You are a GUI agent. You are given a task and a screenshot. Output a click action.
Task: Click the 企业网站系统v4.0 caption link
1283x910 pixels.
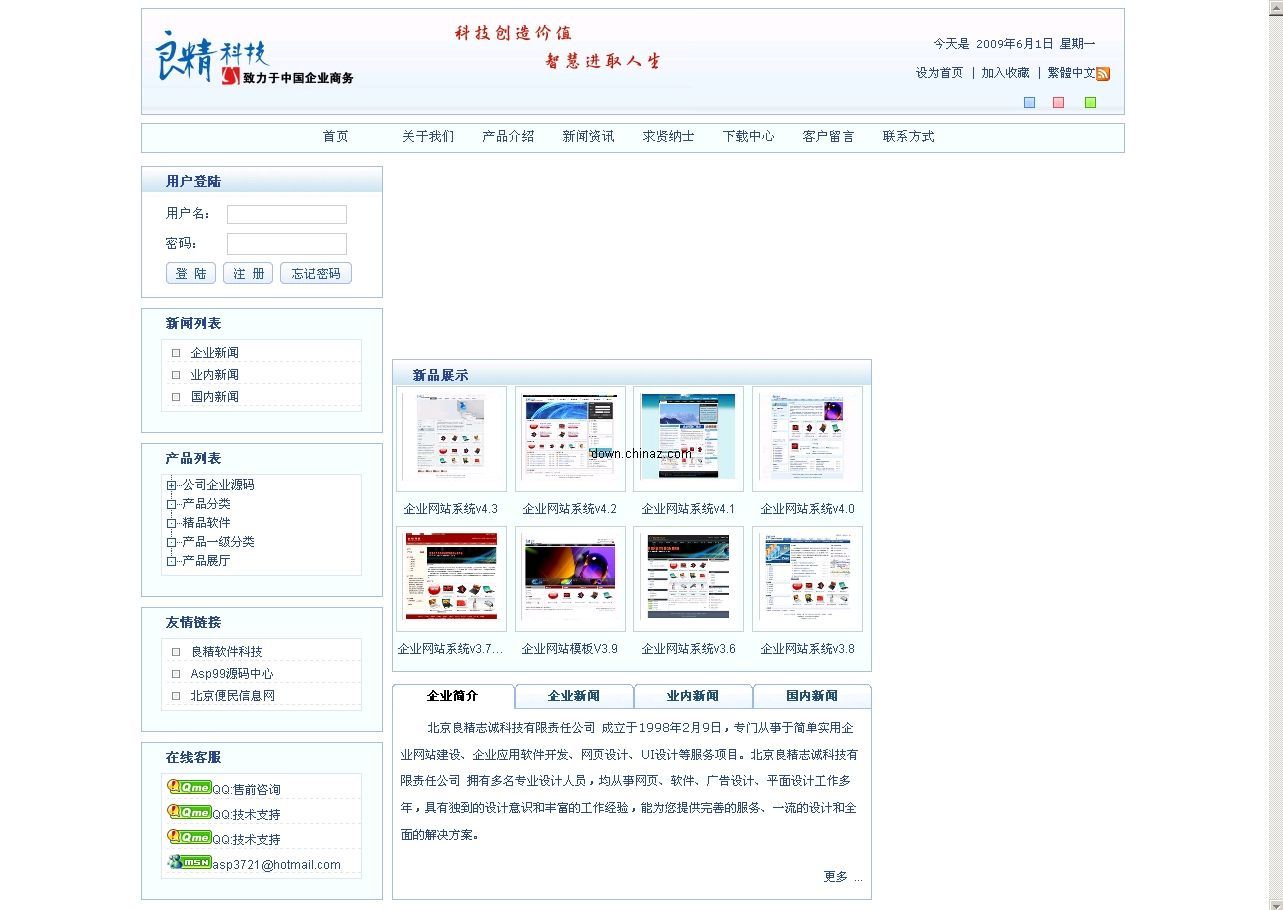coord(807,509)
